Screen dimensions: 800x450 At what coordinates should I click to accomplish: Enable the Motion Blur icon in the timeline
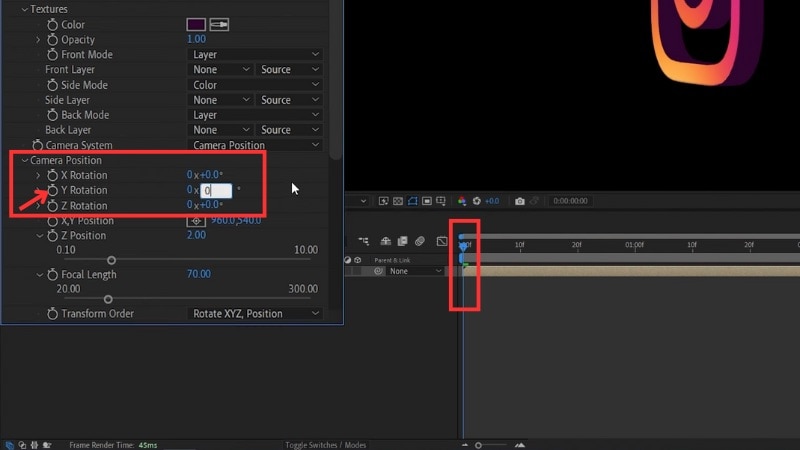[420, 241]
